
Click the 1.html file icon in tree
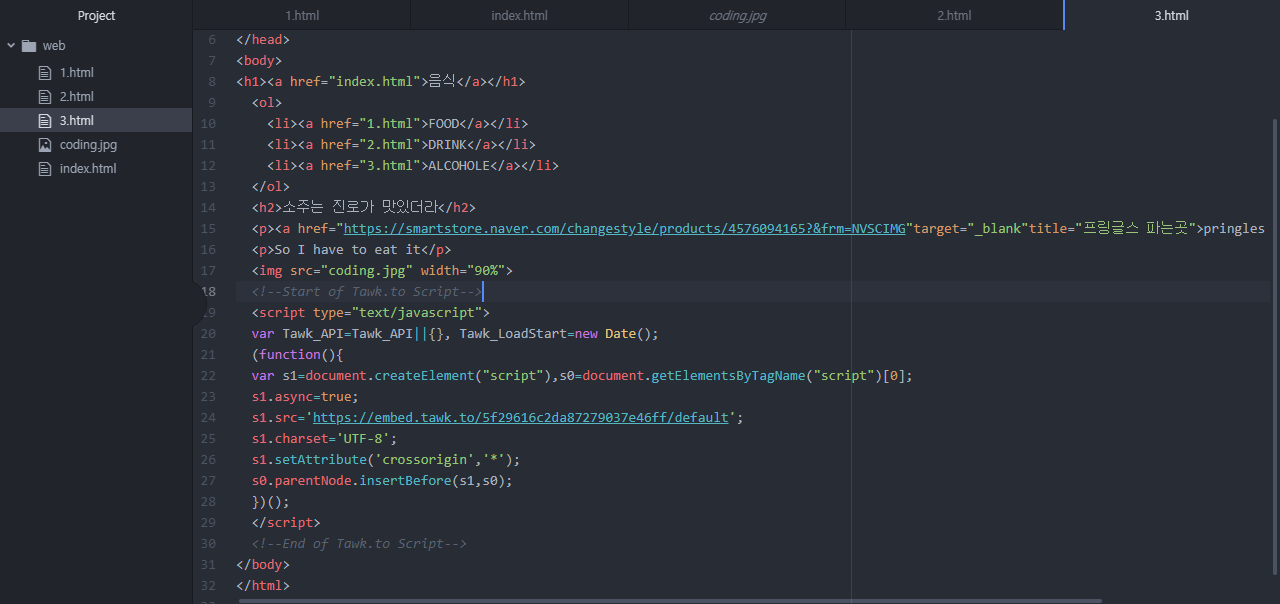pos(44,73)
